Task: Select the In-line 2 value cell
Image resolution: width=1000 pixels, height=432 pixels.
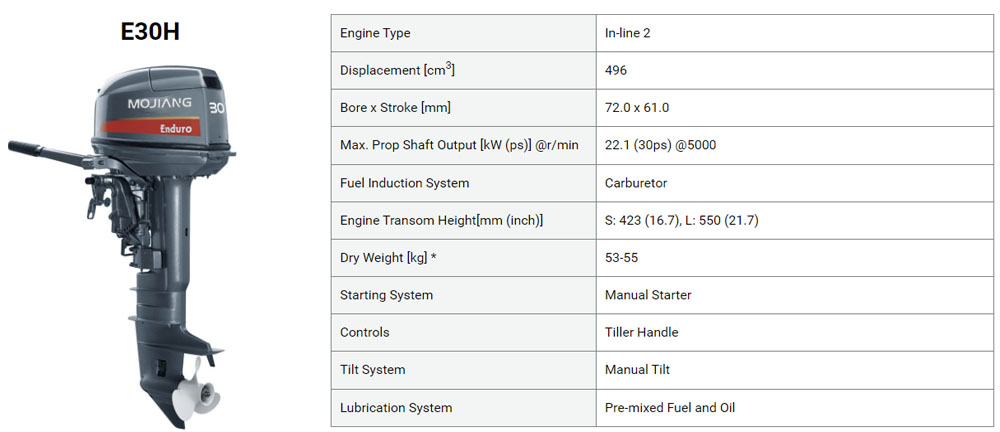Action: 794,33
